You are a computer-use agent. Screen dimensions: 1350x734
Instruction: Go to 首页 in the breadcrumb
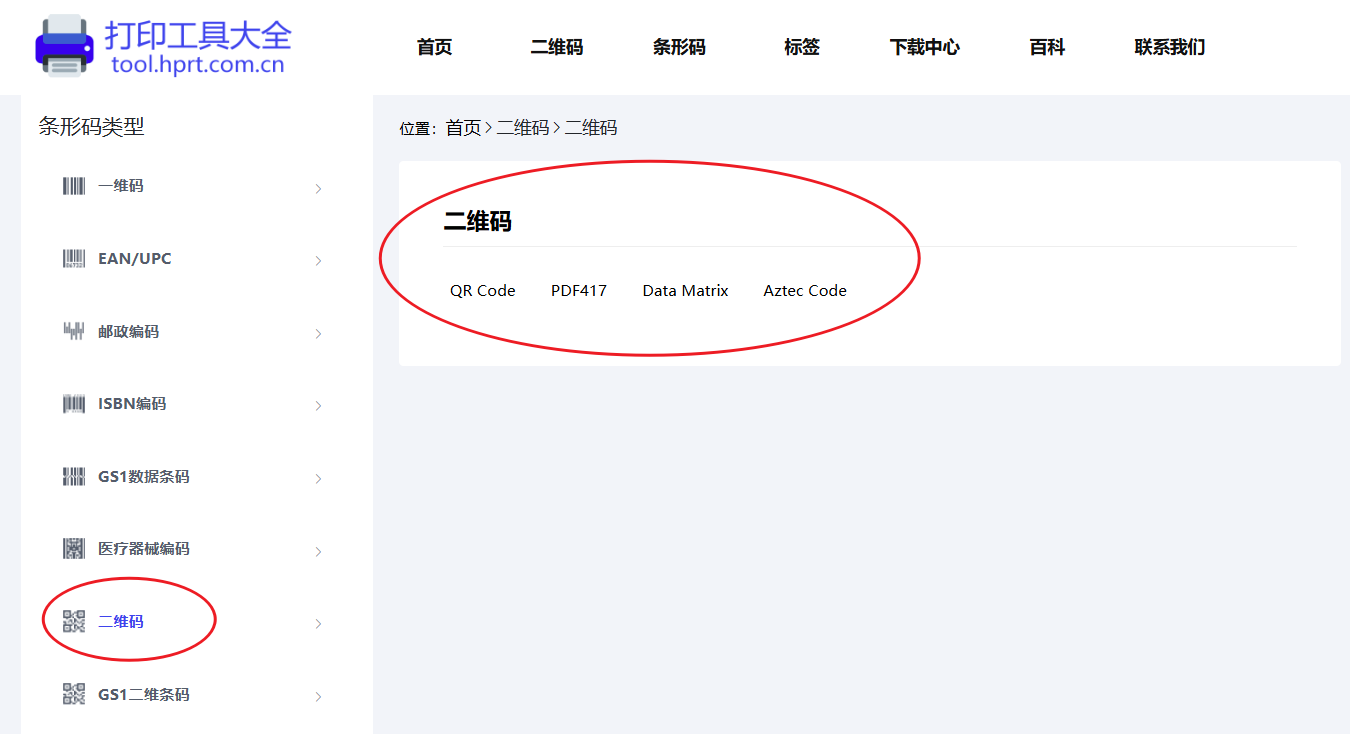pos(463,128)
